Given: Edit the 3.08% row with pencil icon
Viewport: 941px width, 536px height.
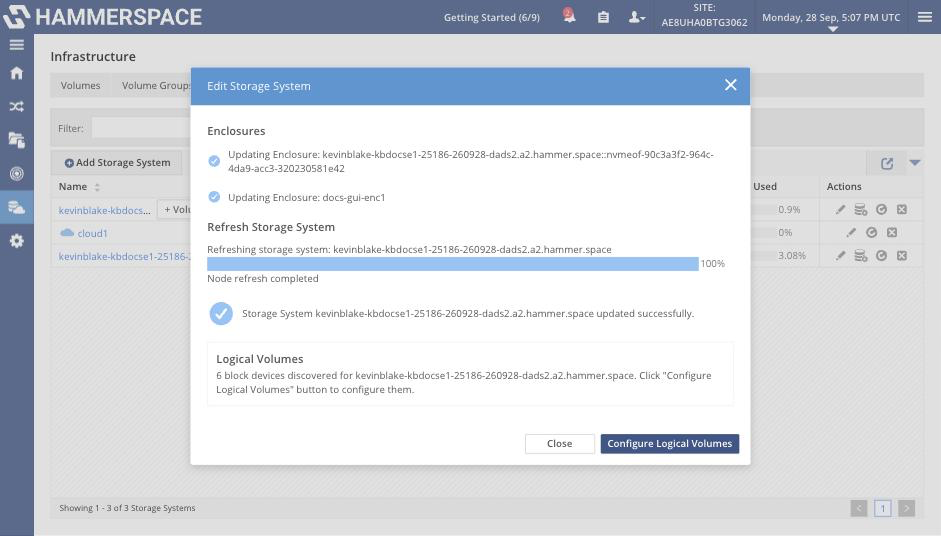Looking at the screenshot, I should 840,256.
